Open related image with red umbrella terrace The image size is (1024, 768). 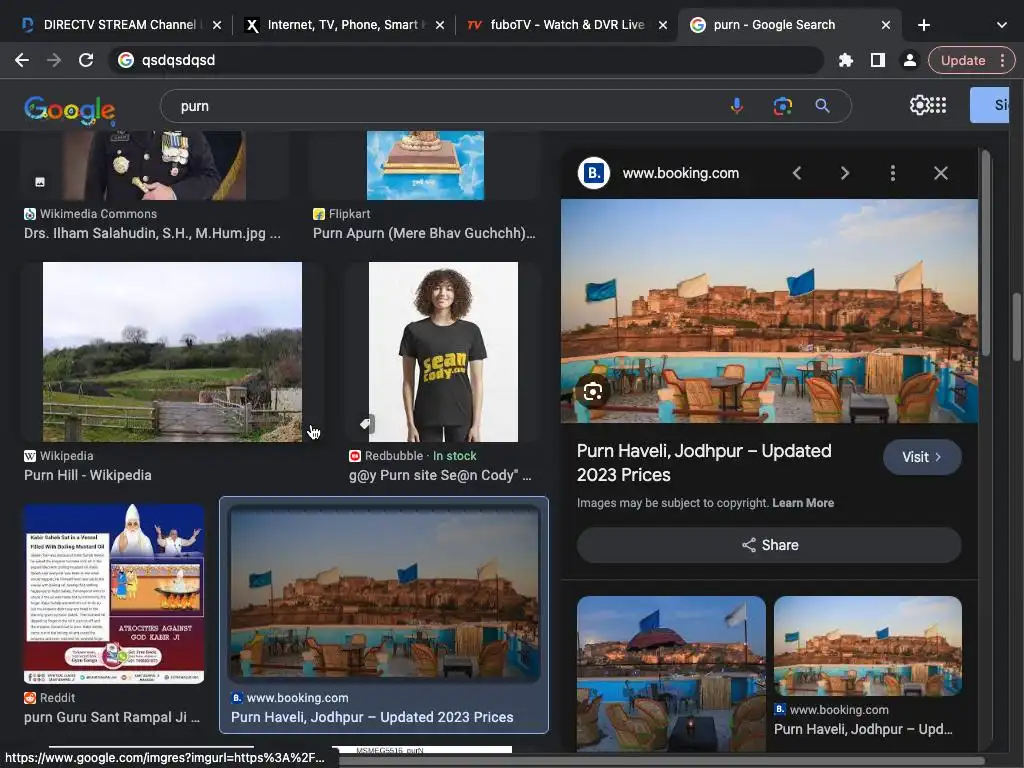coord(671,673)
